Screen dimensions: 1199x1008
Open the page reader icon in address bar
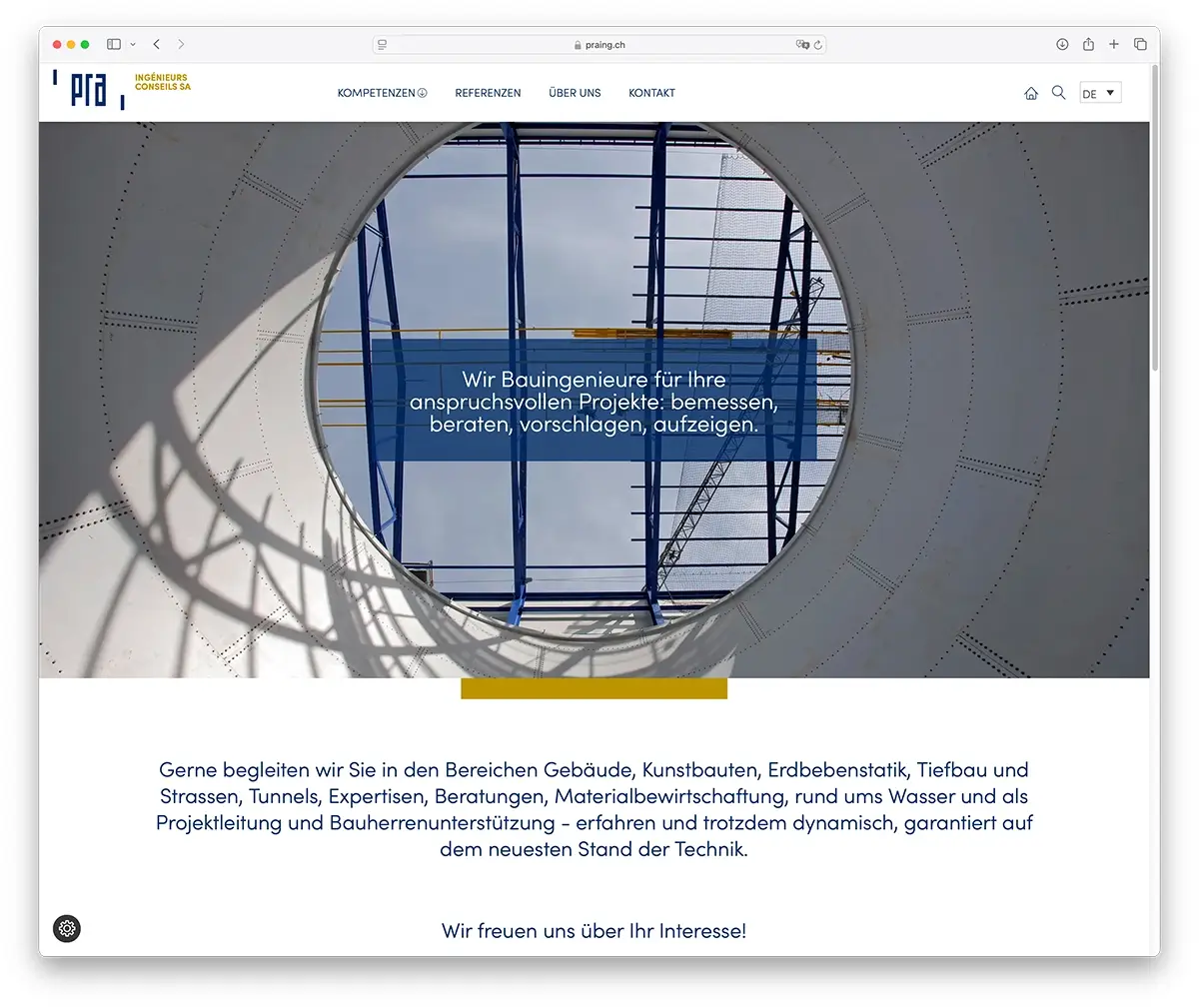tap(383, 45)
